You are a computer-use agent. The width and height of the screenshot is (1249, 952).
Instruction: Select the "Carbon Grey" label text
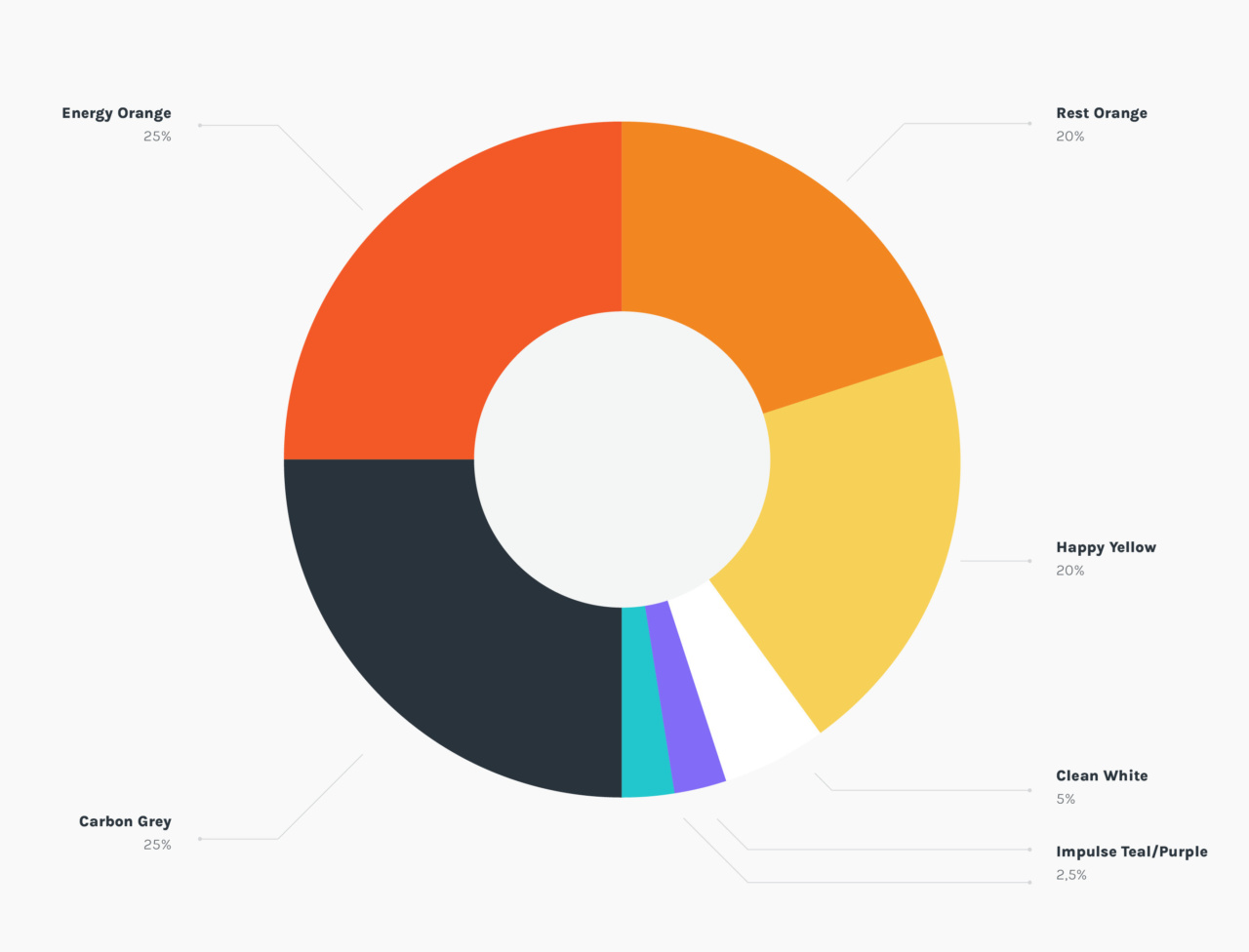[x=125, y=821]
